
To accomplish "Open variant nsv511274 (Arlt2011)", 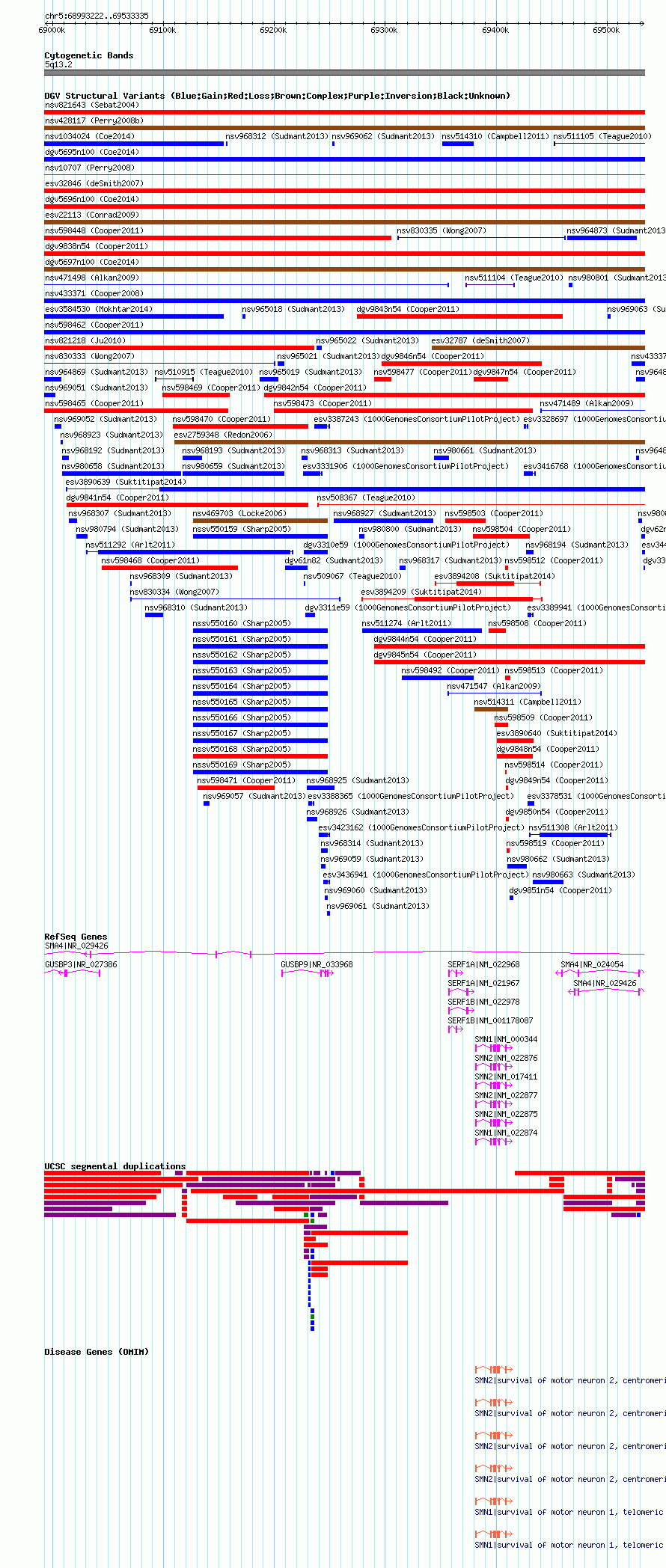I will pyautogui.click(x=406, y=623).
